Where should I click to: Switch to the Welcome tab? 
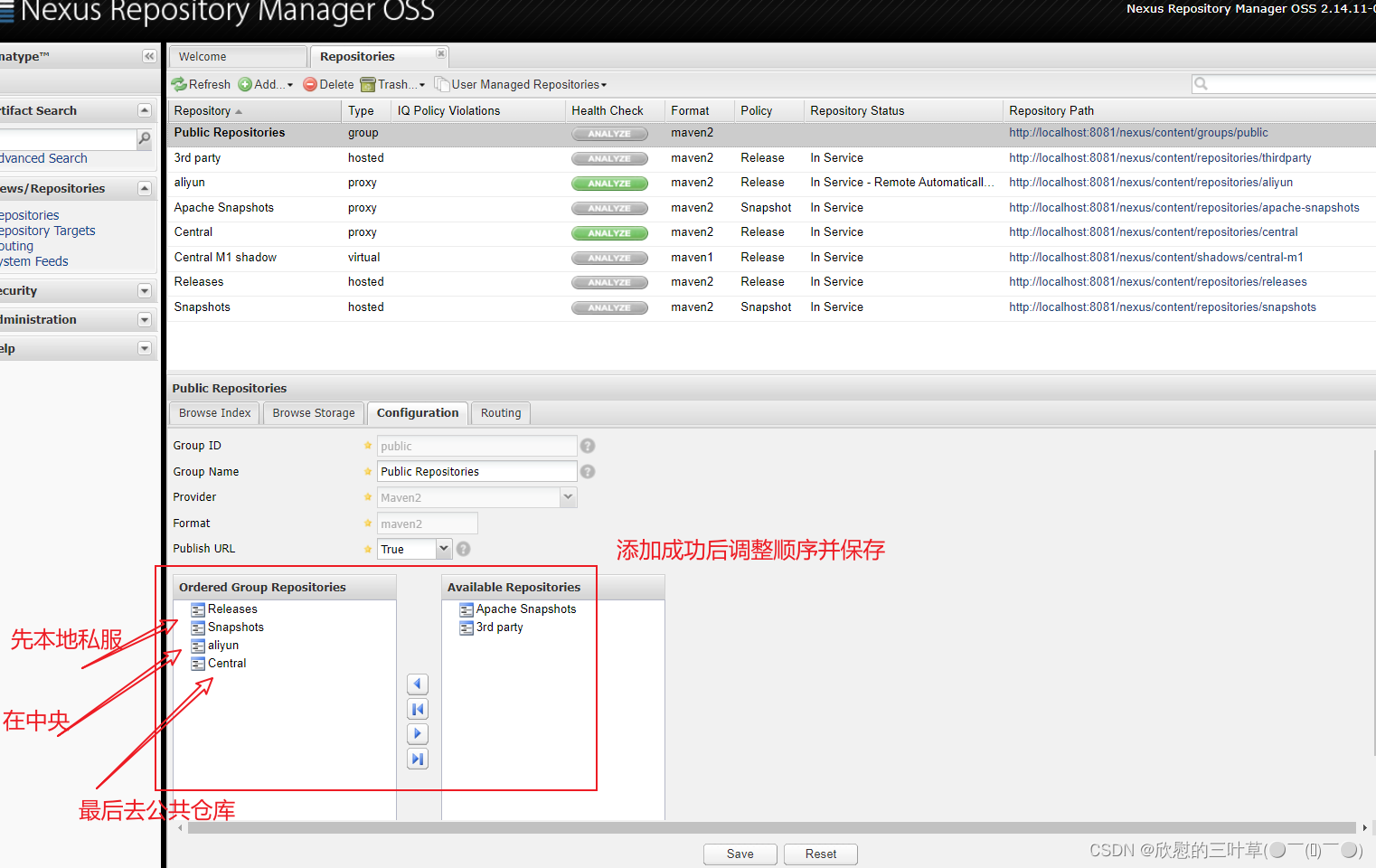pos(238,56)
